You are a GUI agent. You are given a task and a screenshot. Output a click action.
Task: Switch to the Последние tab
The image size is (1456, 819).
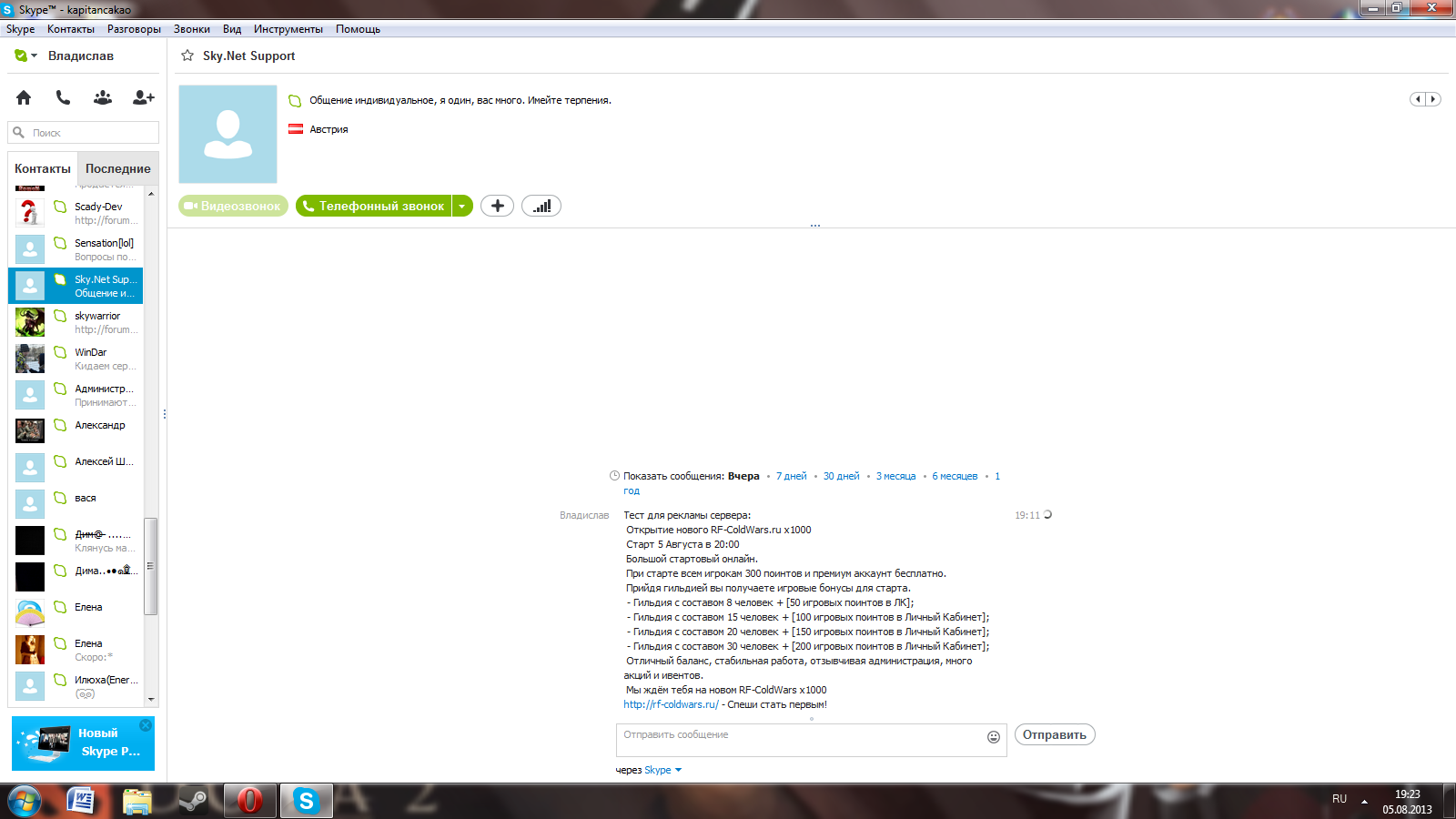click(x=118, y=168)
